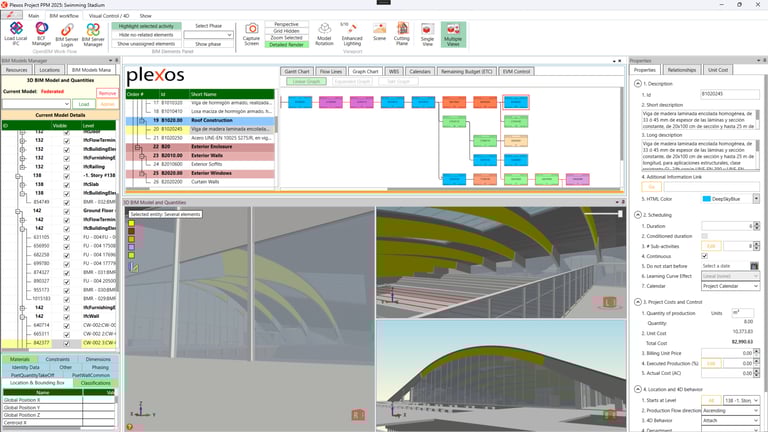Toggle Show unassigned elements
Image resolution: width=768 pixels, height=432 pixels.
[x=146, y=44]
